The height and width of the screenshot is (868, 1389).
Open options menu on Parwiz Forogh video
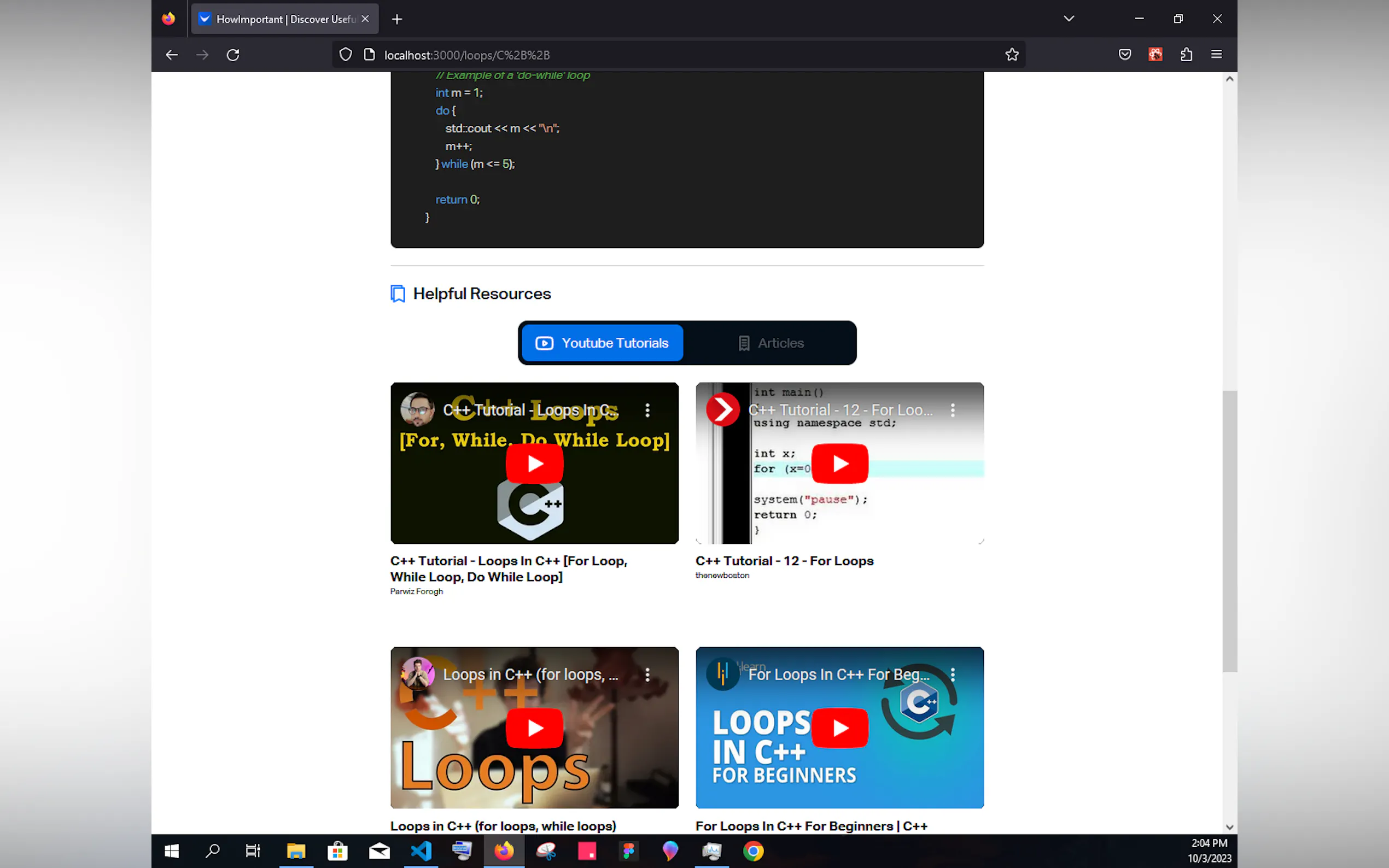647,410
